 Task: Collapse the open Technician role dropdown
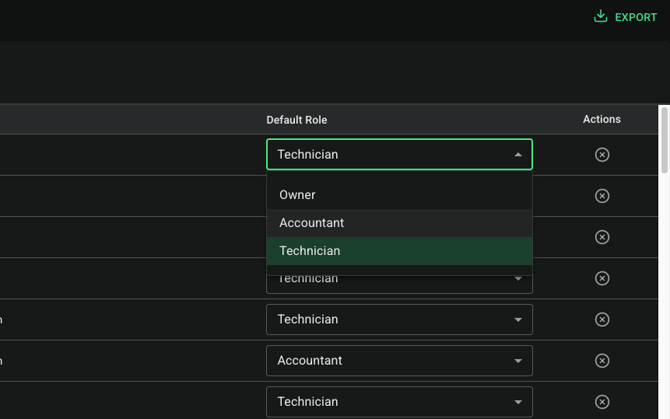click(x=399, y=154)
